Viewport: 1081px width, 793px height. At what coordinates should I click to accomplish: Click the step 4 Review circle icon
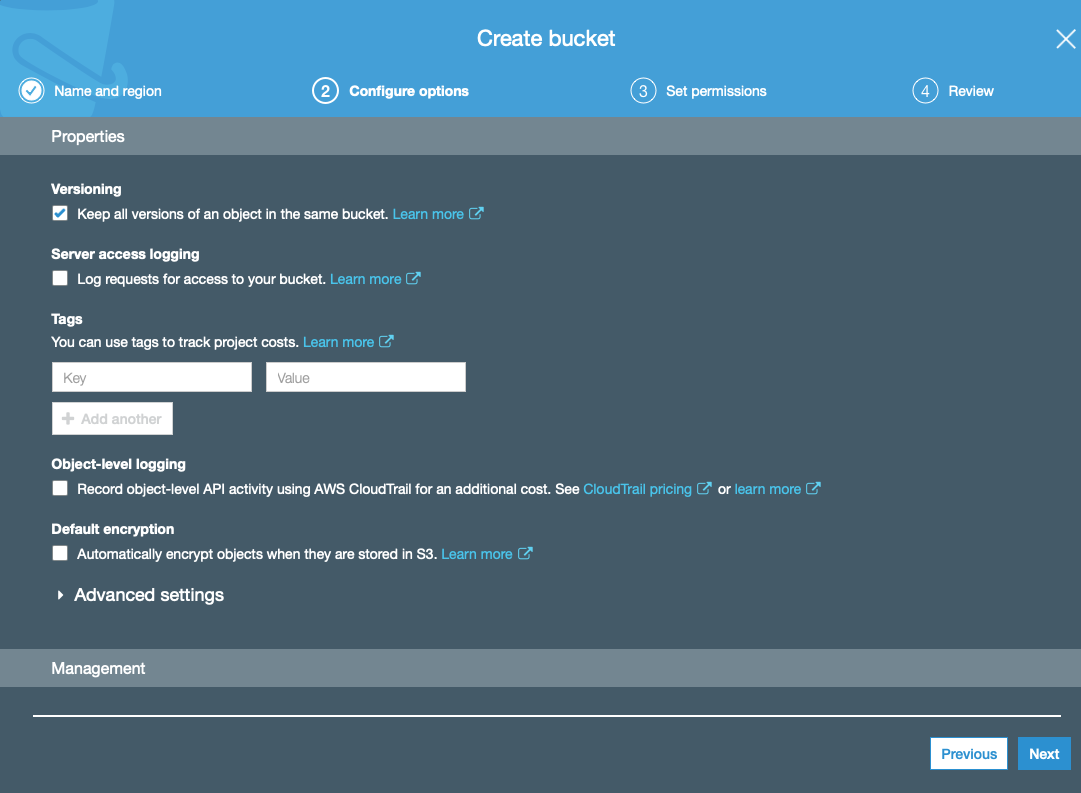pos(925,91)
